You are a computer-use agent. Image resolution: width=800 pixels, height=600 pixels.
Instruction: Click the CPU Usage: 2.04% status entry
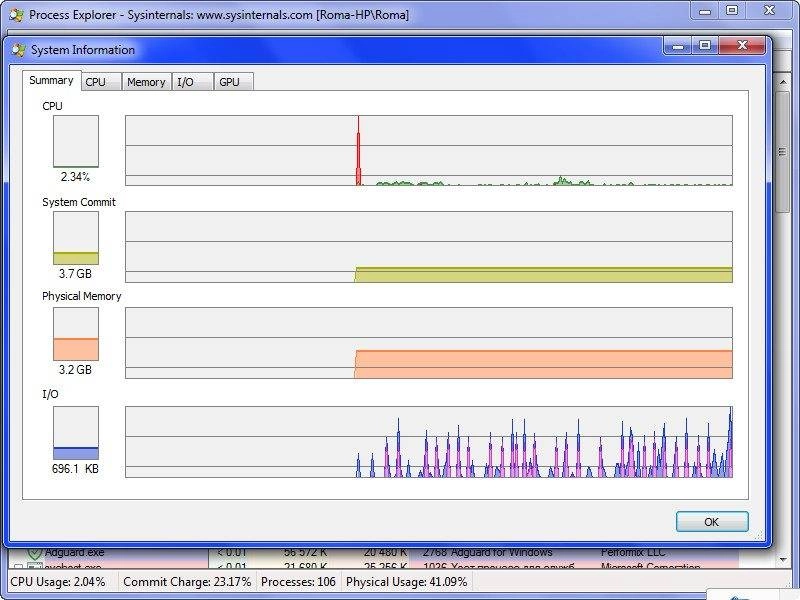point(58,582)
